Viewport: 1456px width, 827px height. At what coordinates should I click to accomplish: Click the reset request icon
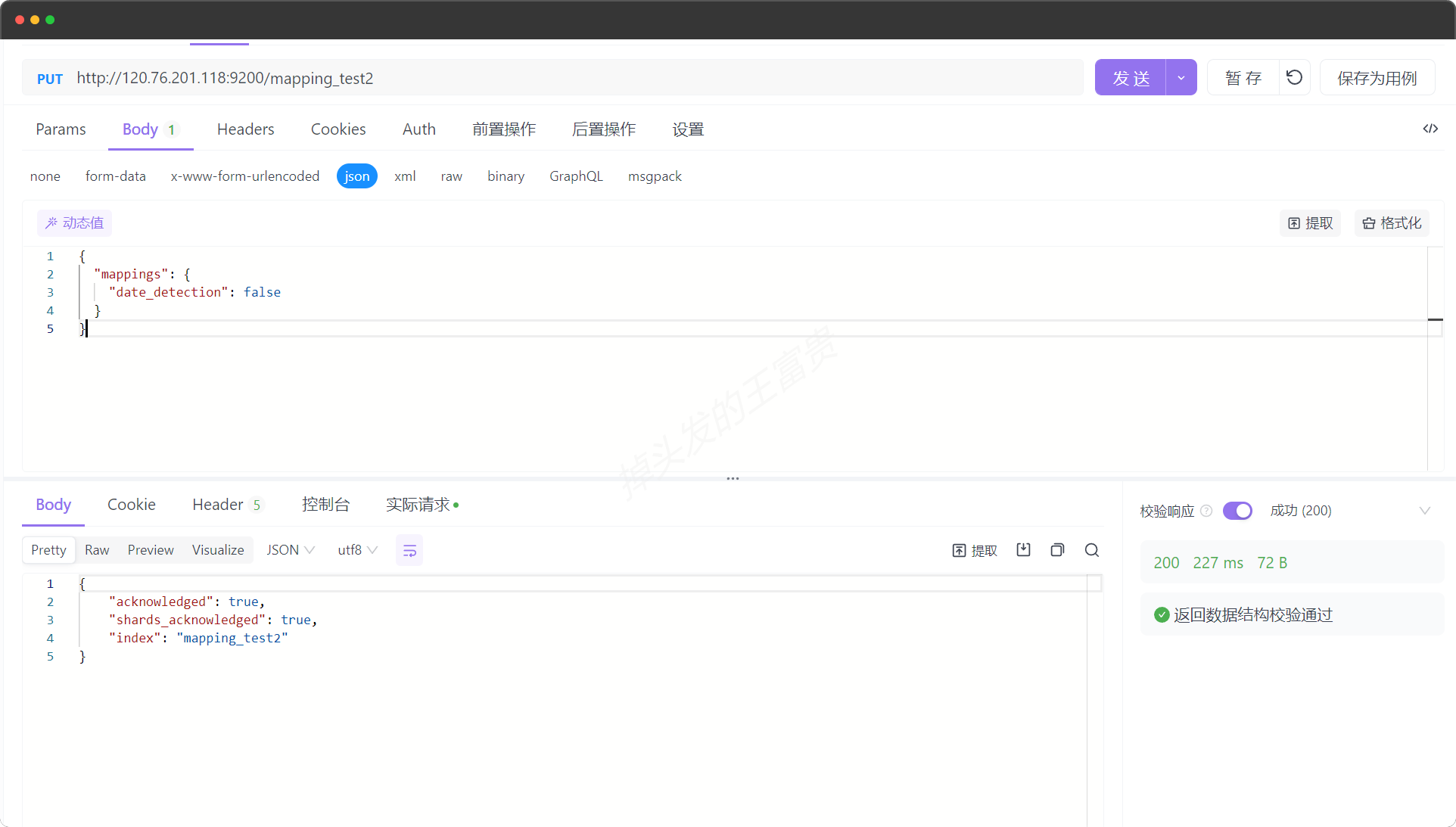[x=1294, y=77]
